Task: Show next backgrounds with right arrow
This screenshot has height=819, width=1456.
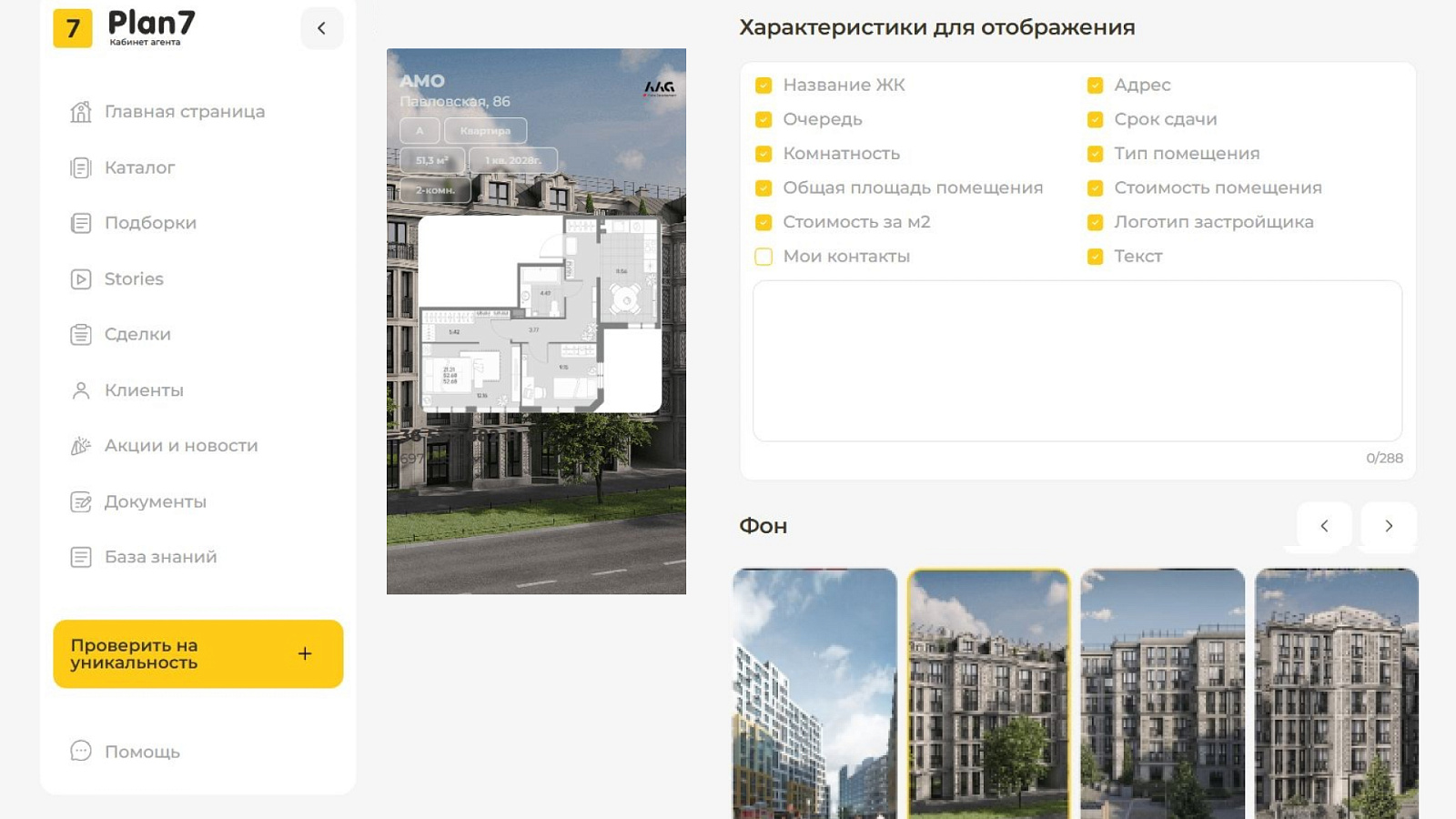Action: click(x=1389, y=526)
